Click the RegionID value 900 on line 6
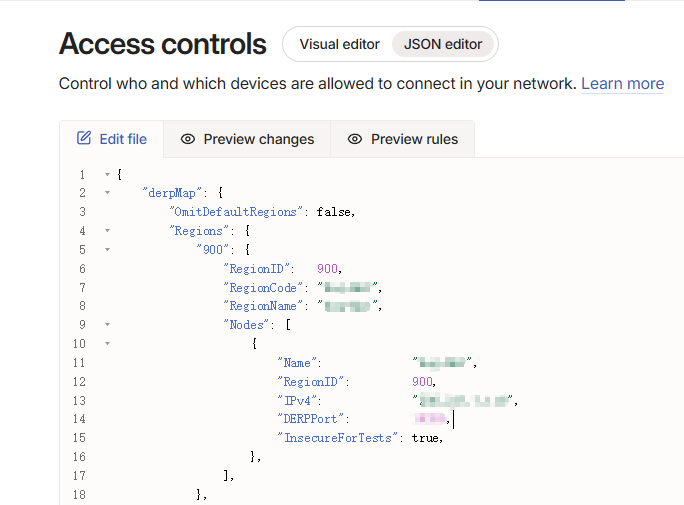684x505 pixels. (x=327, y=269)
